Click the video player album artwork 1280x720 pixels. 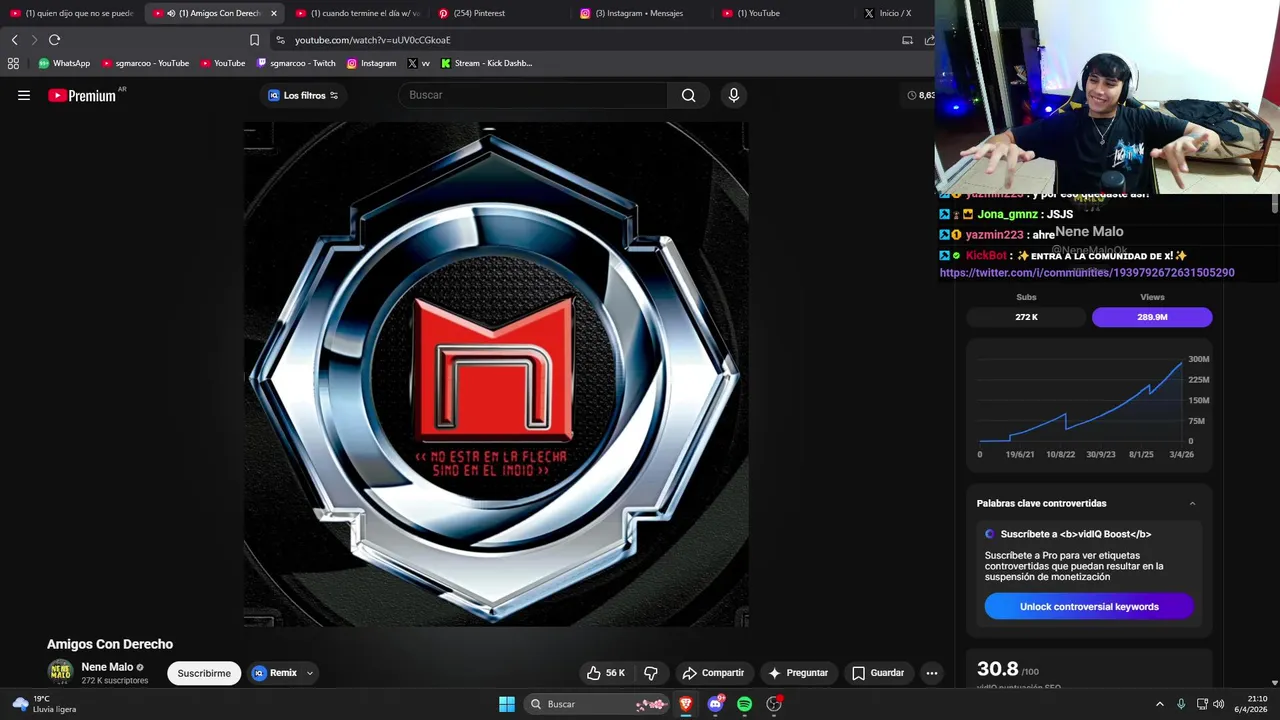click(x=496, y=374)
